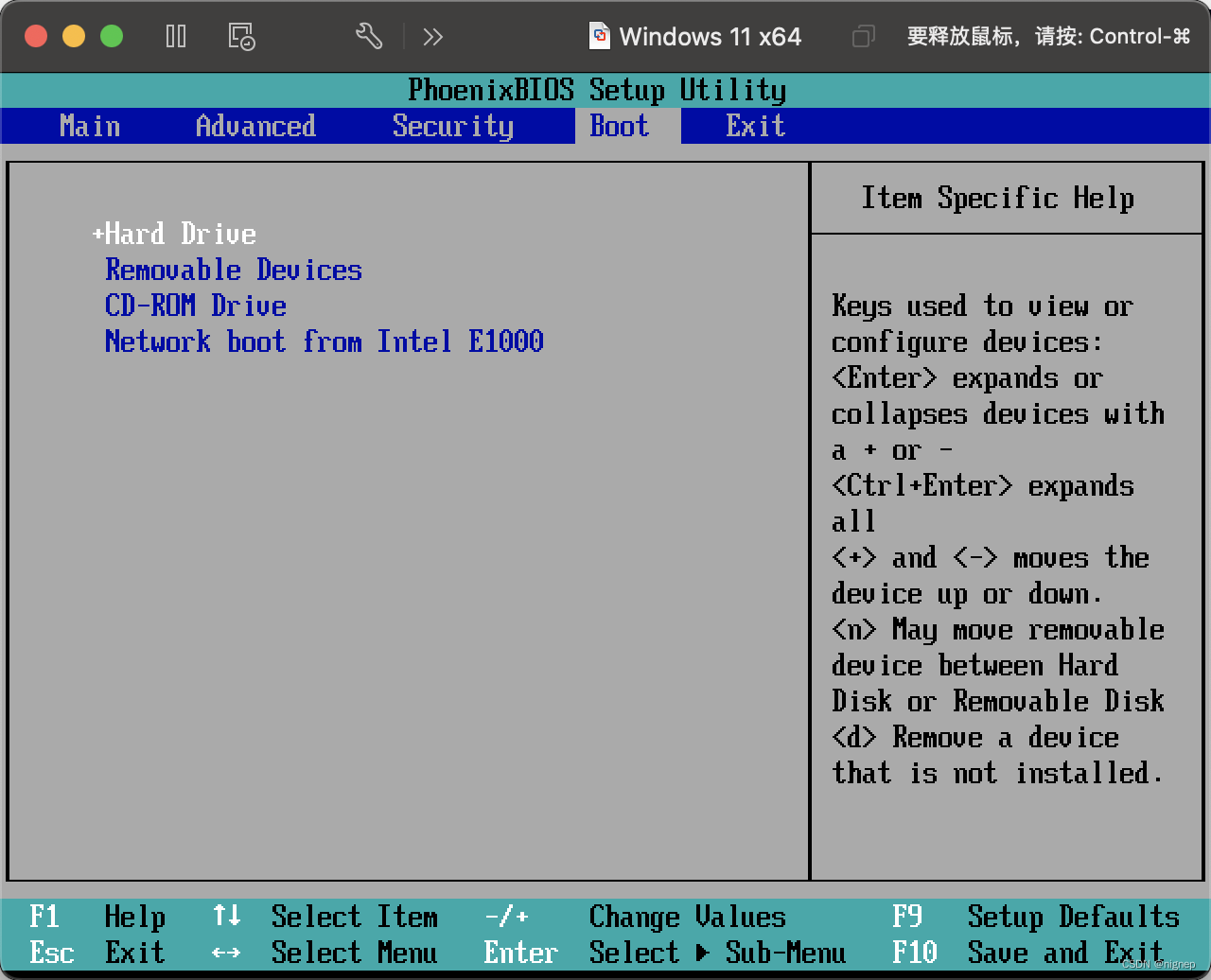Click the -/+ Change Values legend
The image size is (1211, 980).
[635, 917]
